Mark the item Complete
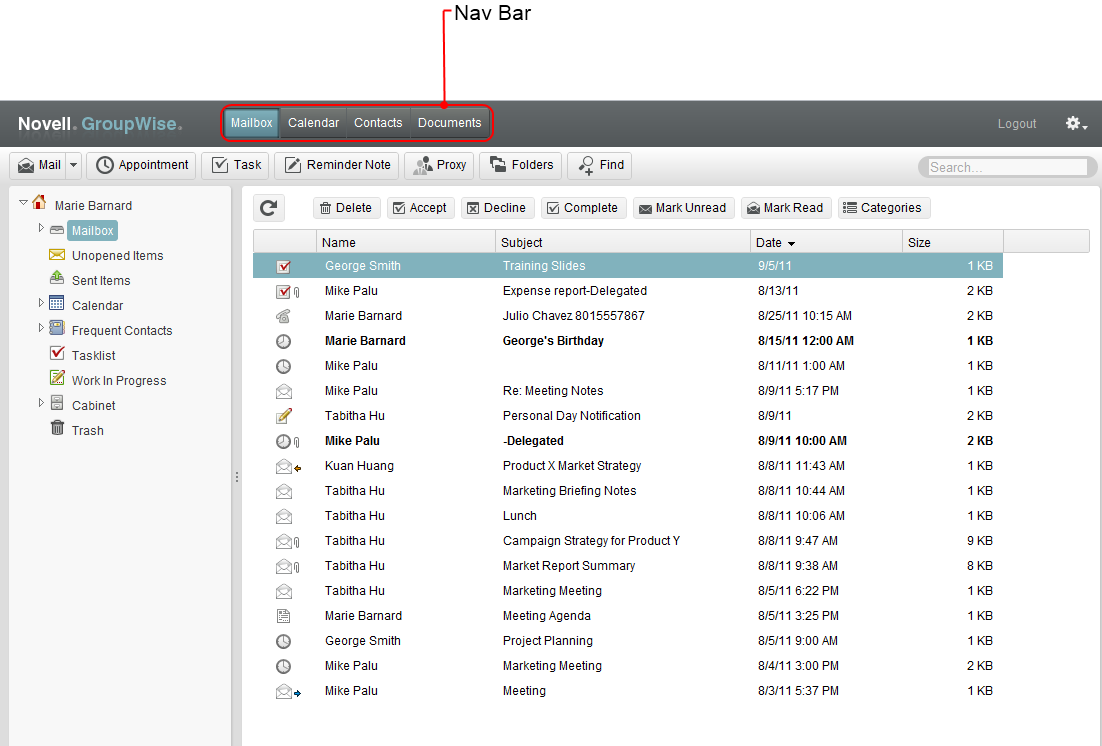The width and height of the screenshot is (1102, 746). click(x=583, y=208)
